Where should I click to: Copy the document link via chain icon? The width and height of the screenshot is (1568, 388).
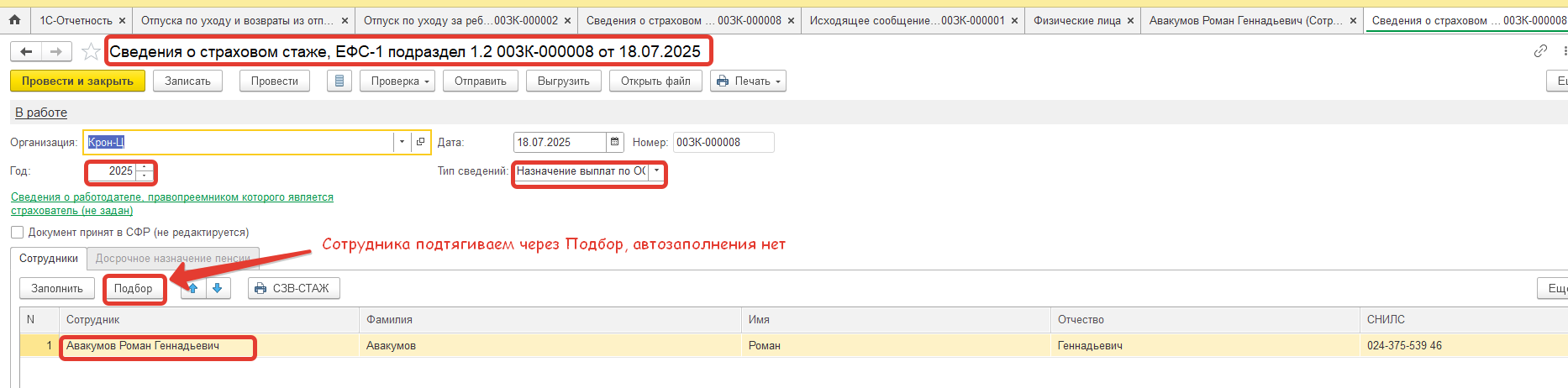click(x=1539, y=51)
